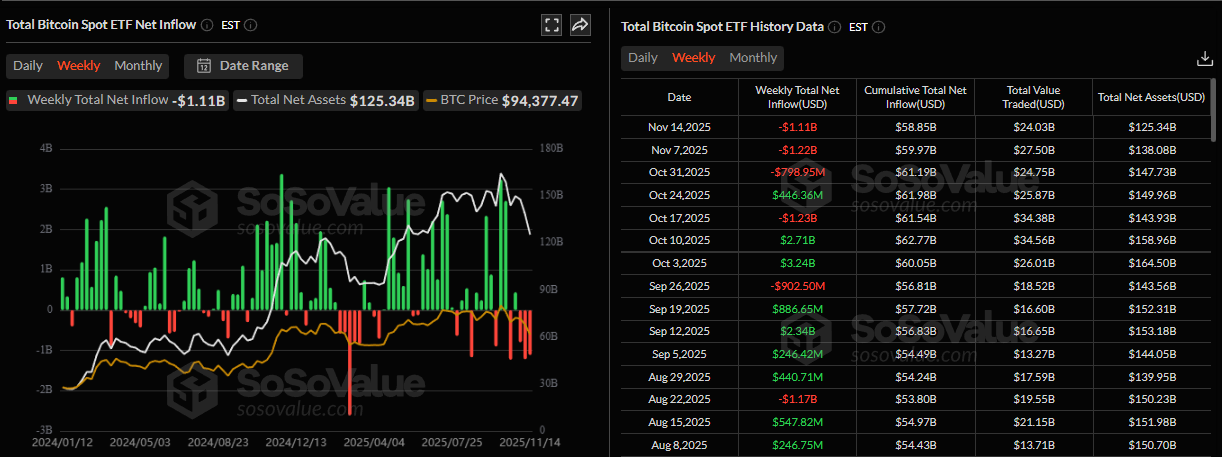This screenshot has width=1222, height=457.
Task: Select Monthly tab in History Data table
Action: pyautogui.click(x=753, y=58)
